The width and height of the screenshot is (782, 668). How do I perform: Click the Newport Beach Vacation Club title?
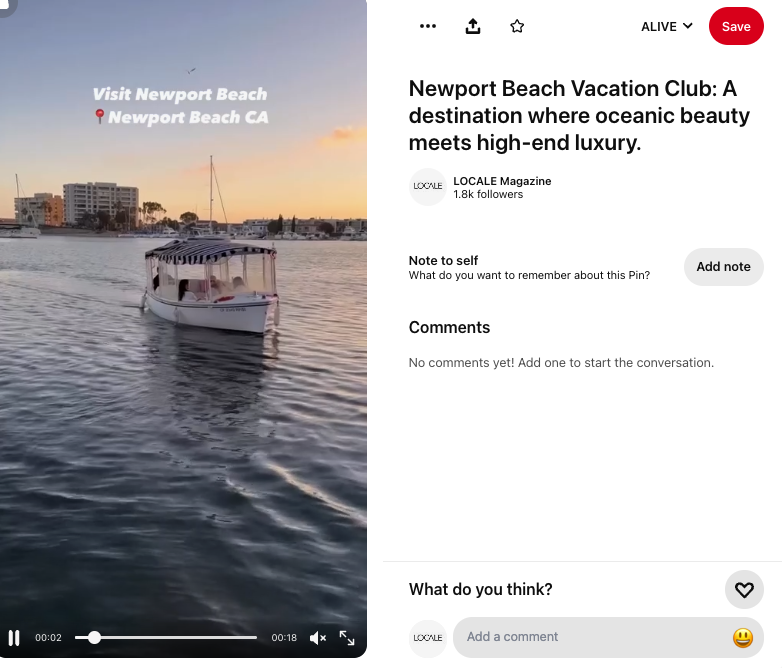[579, 116]
